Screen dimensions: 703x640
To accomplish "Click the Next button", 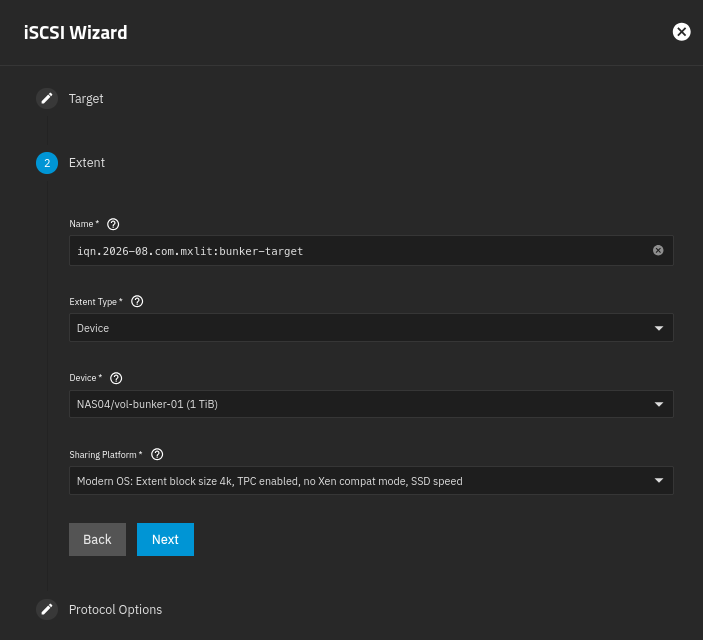I will click(165, 539).
